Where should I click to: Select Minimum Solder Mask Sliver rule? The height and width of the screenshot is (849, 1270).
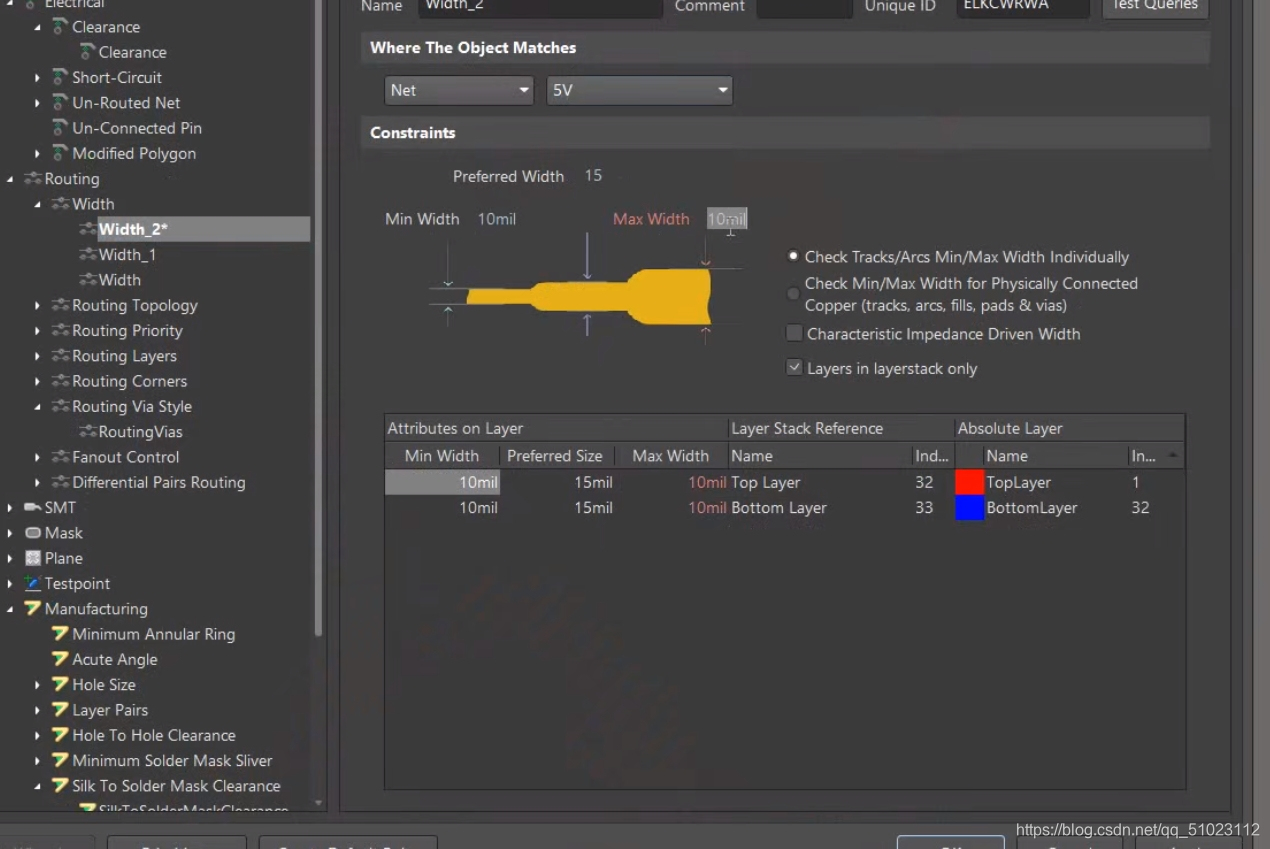pos(172,760)
